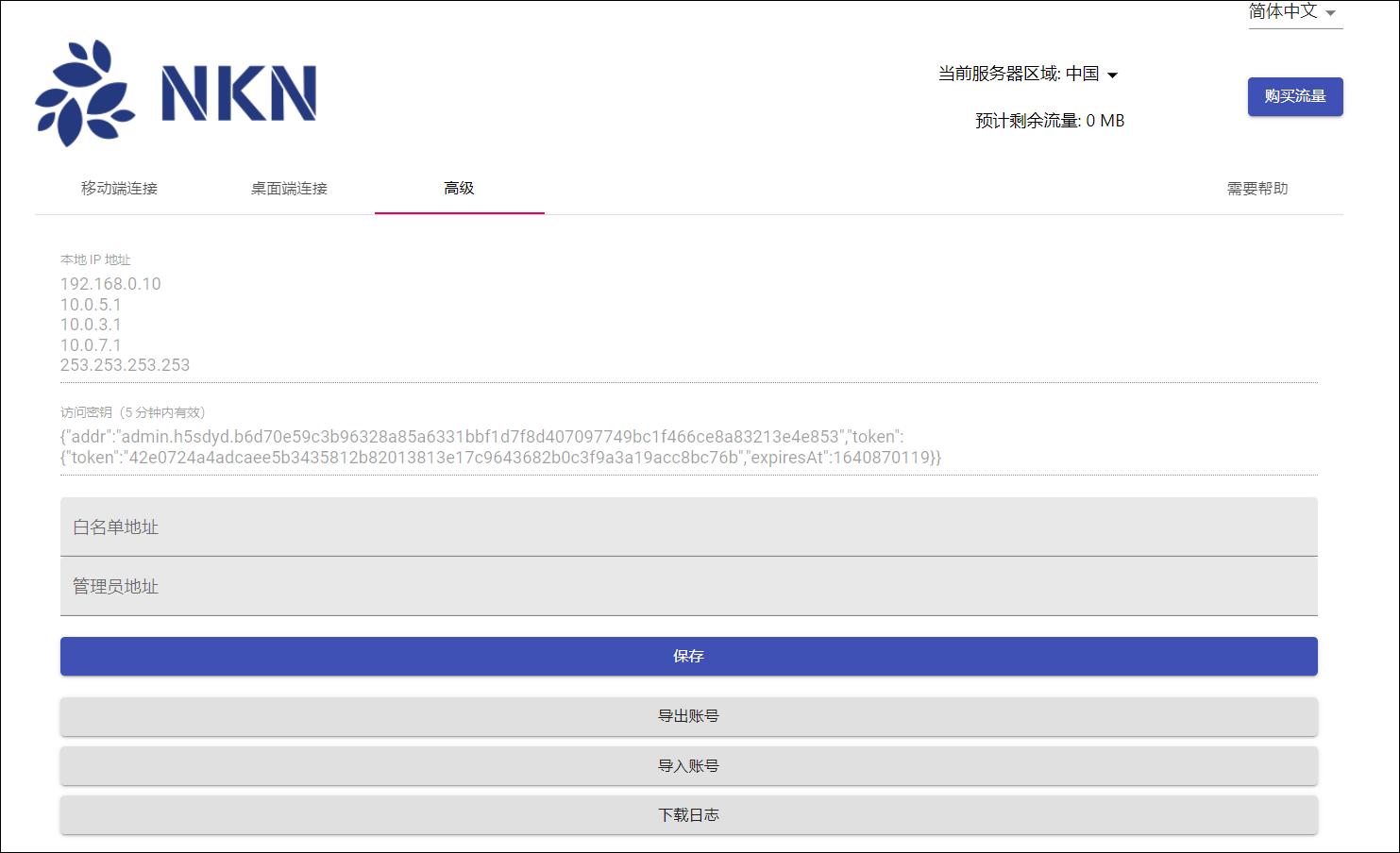Screen dimensions: 1400x853
Task: Select the access token text
Action: tap(500, 445)
